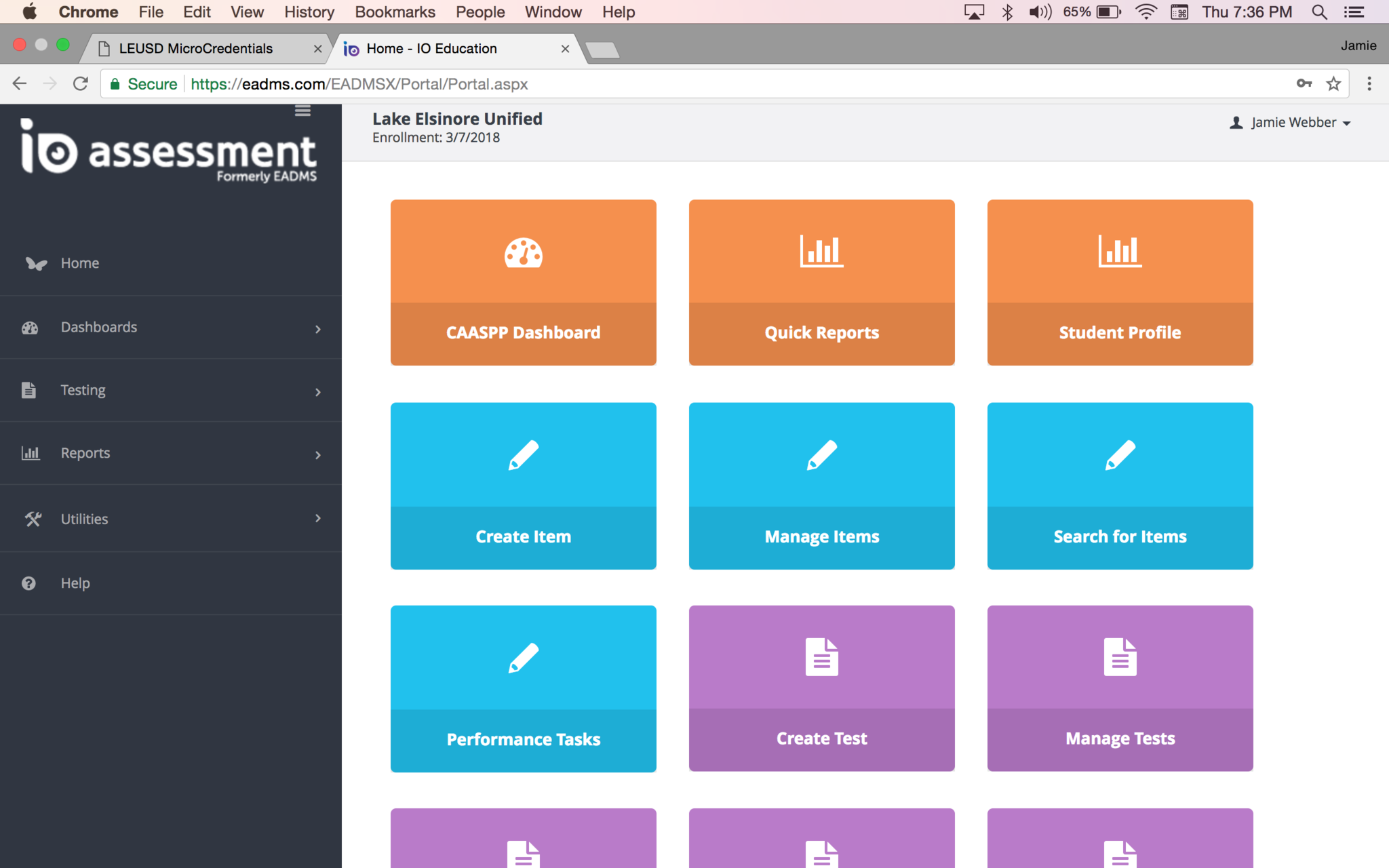The height and width of the screenshot is (868, 1389).
Task: Toggle sidebar with the hamburger menu icon
Action: 302,111
